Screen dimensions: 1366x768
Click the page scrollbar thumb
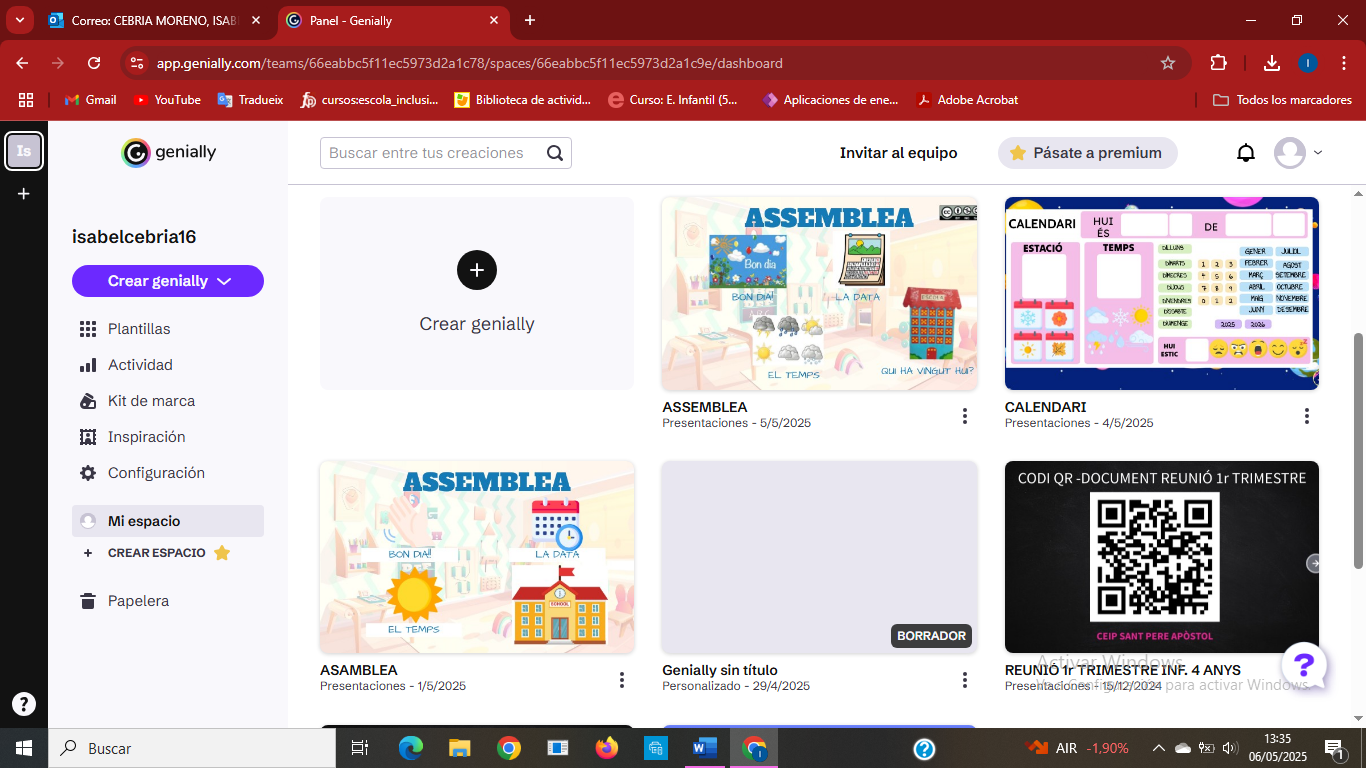[x=1358, y=450]
